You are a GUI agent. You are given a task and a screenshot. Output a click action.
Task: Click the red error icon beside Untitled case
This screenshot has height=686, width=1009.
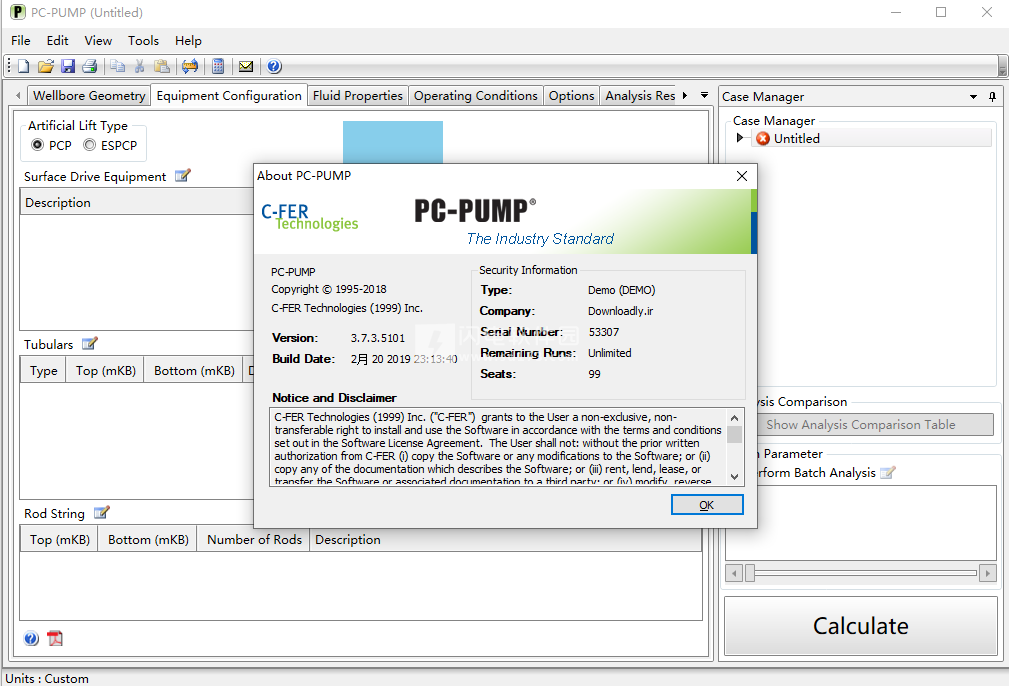(x=763, y=138)
